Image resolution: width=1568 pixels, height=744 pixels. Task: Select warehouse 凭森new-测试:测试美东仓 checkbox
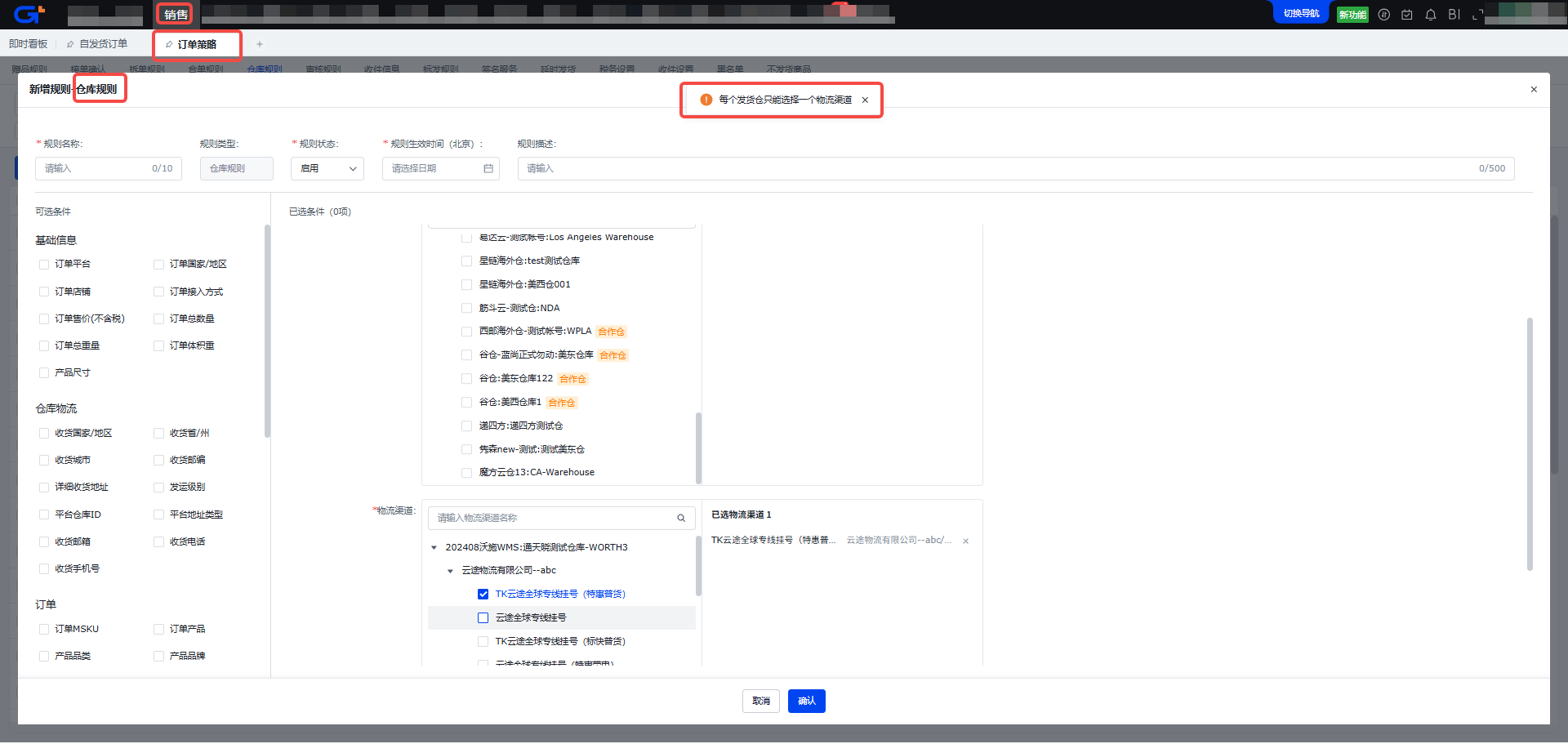pos(466,450)
